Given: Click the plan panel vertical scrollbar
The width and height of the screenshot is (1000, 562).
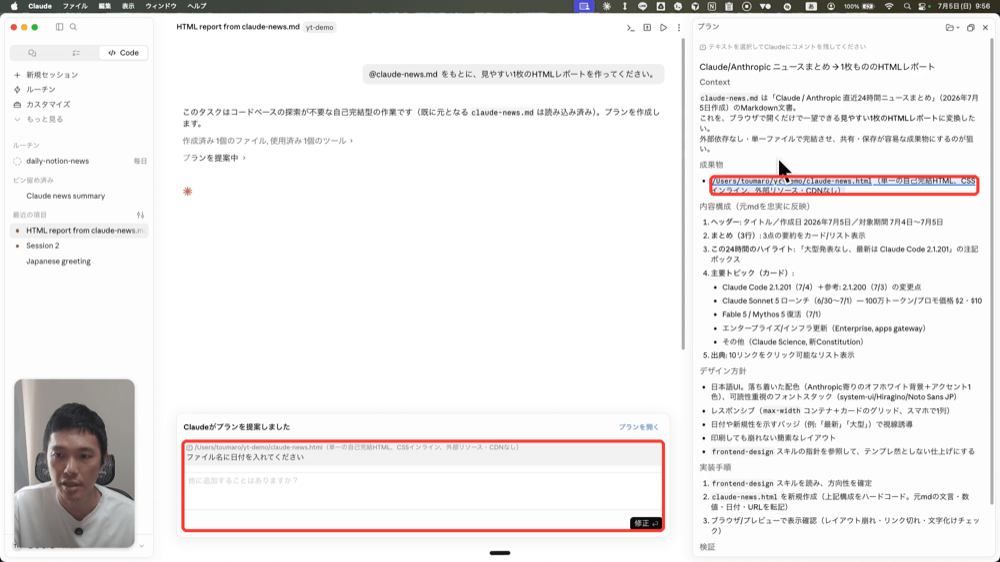Looking at the screenshot, I should pyautogui.click(x=992, y=271).
